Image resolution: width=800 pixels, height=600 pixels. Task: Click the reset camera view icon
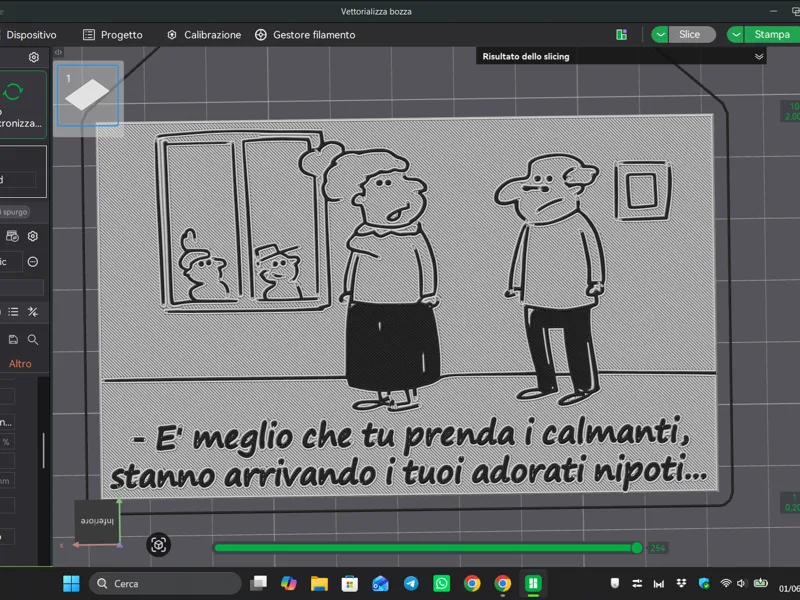click(159, 545)
